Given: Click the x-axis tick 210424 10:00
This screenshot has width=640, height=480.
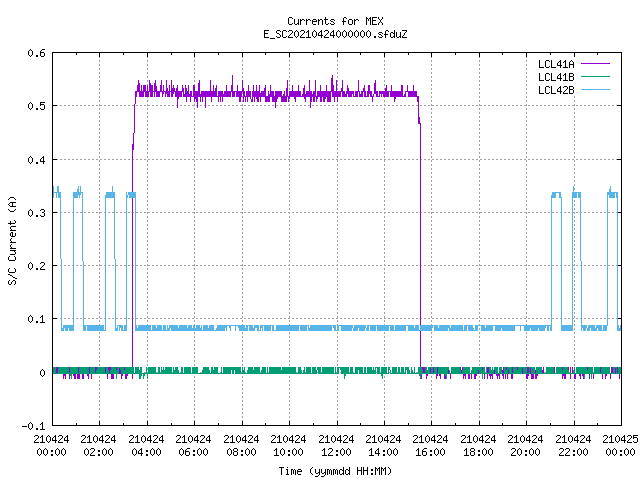Looking at the screenshot, I should click(288, 446).
